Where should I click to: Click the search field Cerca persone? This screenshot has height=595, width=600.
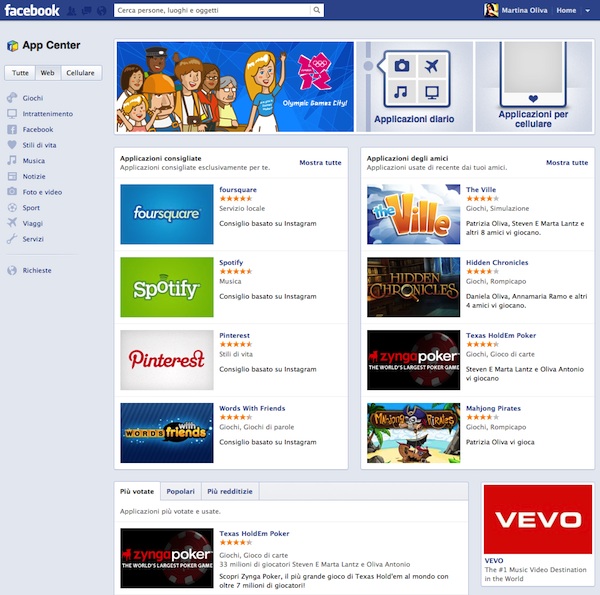click(x=212, y=10)
